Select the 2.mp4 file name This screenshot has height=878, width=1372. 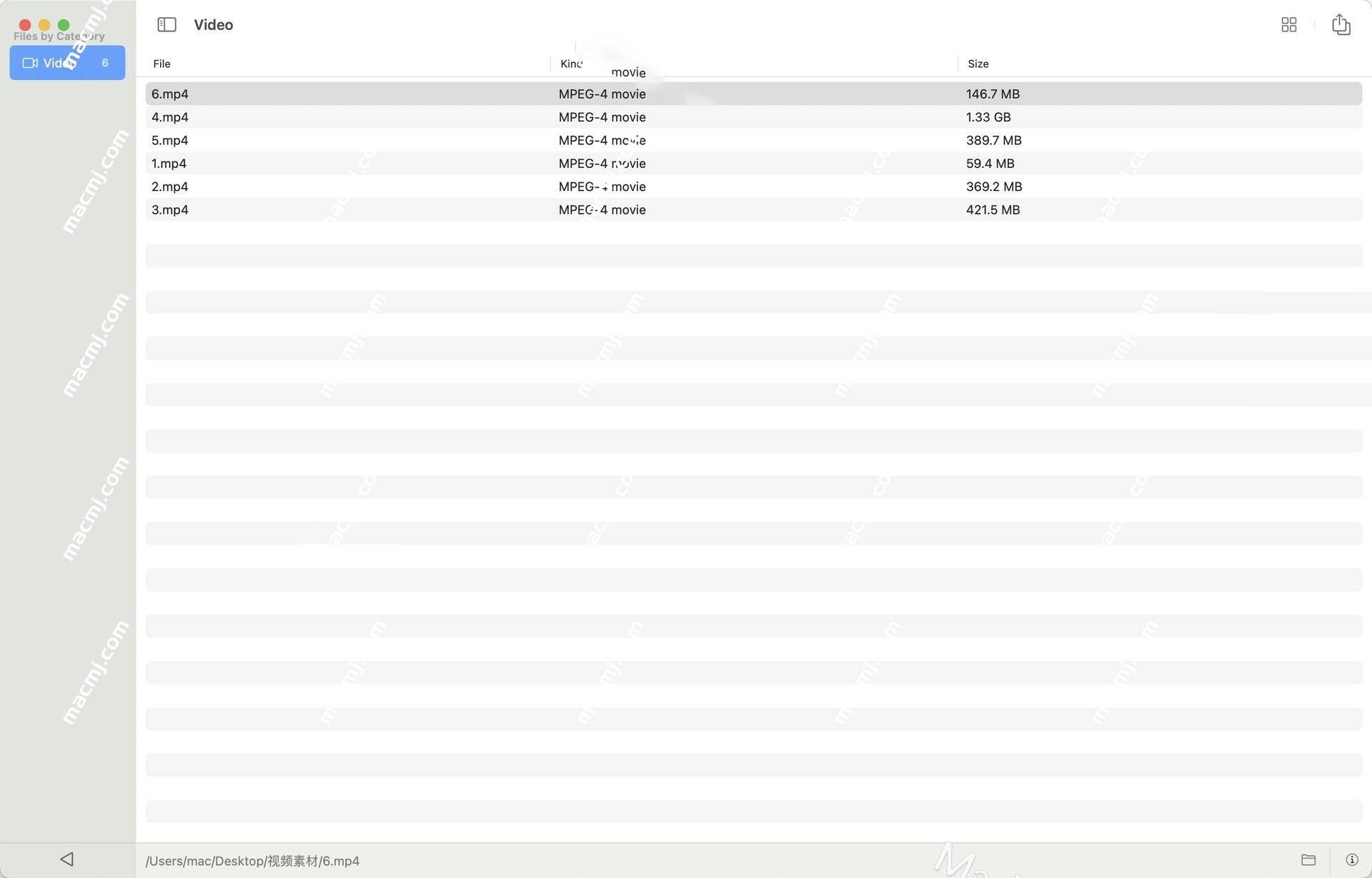169,187
